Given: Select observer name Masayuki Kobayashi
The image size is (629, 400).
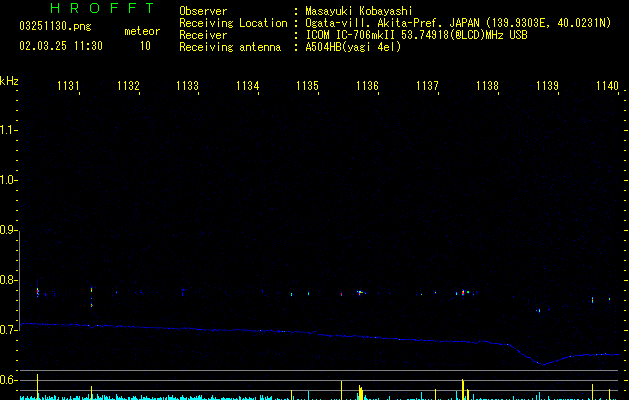Looking at the screenshot, I should (359, 11).
